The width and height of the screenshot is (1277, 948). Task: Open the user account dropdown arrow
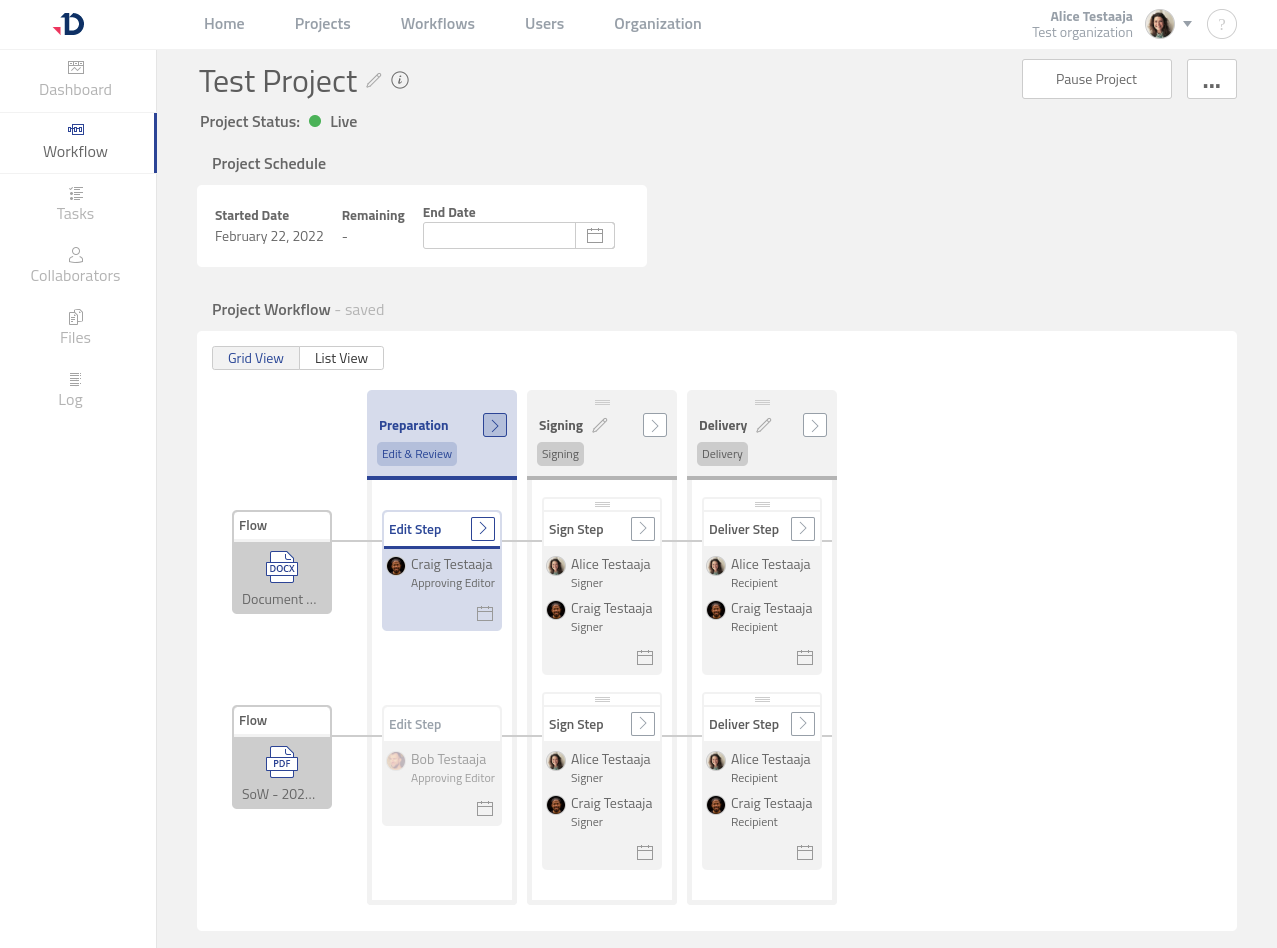(1188, 24)
